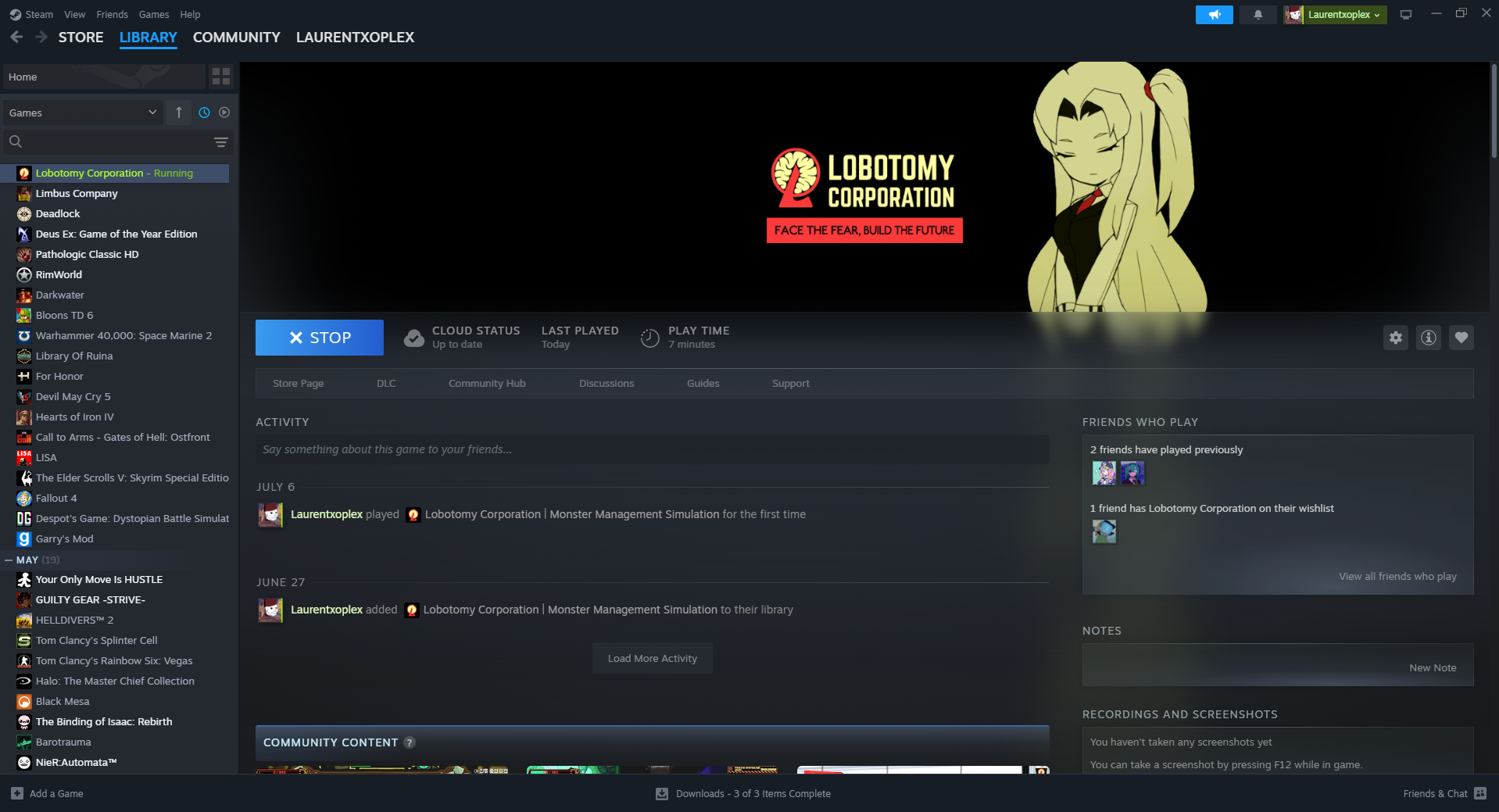The height and width of the screenshot is (812, 1499).
Task: Select Library Of Ruina in list
Action: [115, 356]
